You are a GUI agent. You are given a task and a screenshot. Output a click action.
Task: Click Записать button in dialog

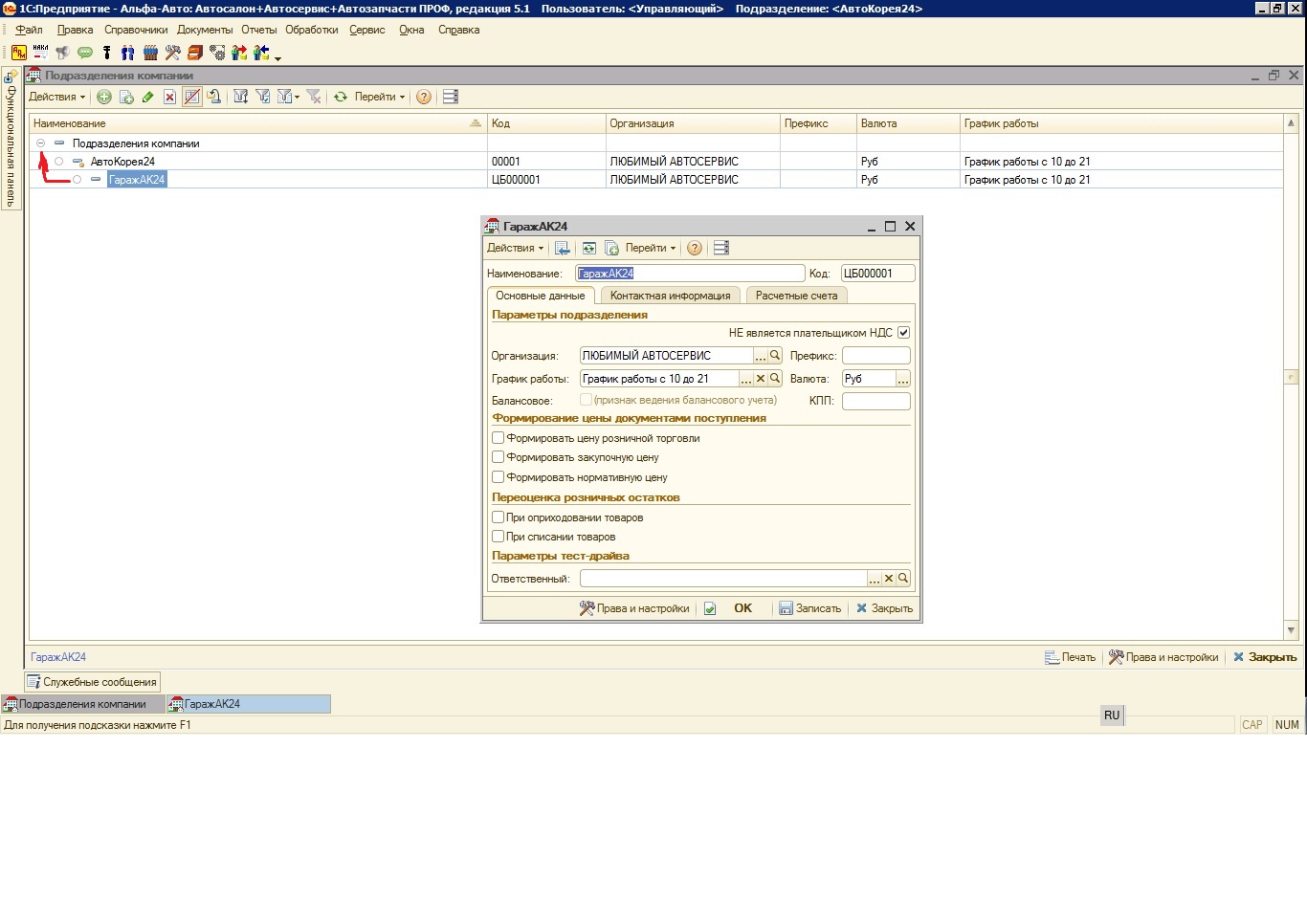coord(809,608)
